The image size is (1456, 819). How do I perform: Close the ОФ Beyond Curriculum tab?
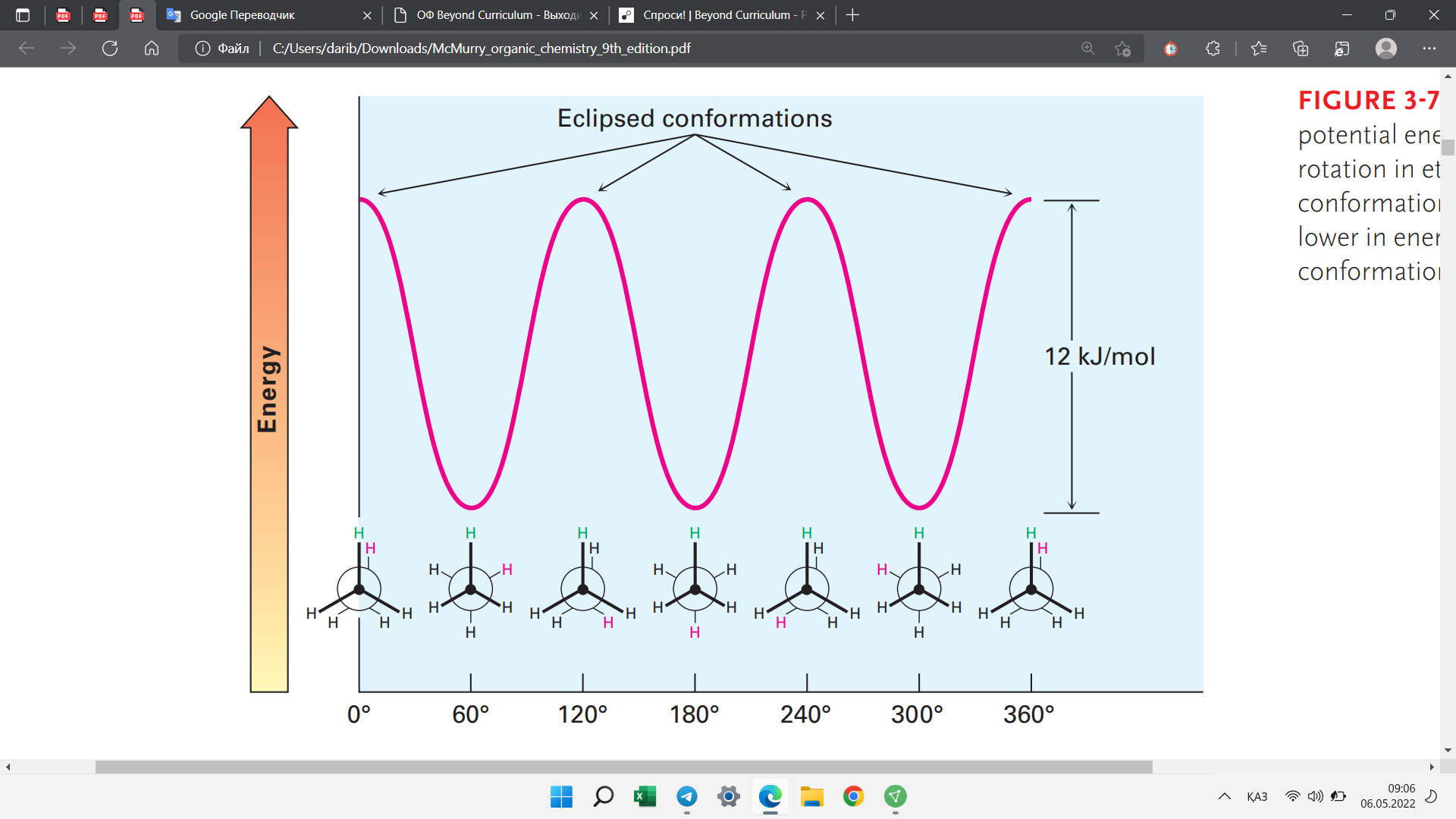[594, 15]
